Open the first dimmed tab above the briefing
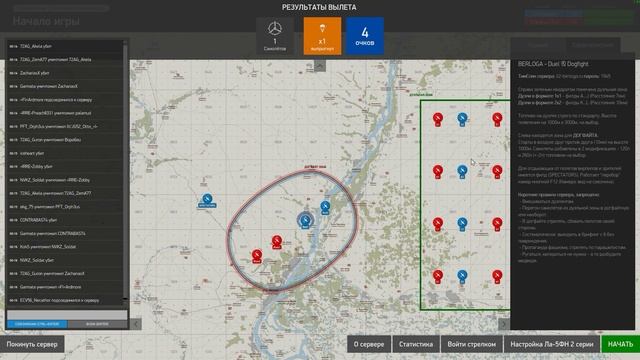The image size is (640, 360). (x=538, y=45)
